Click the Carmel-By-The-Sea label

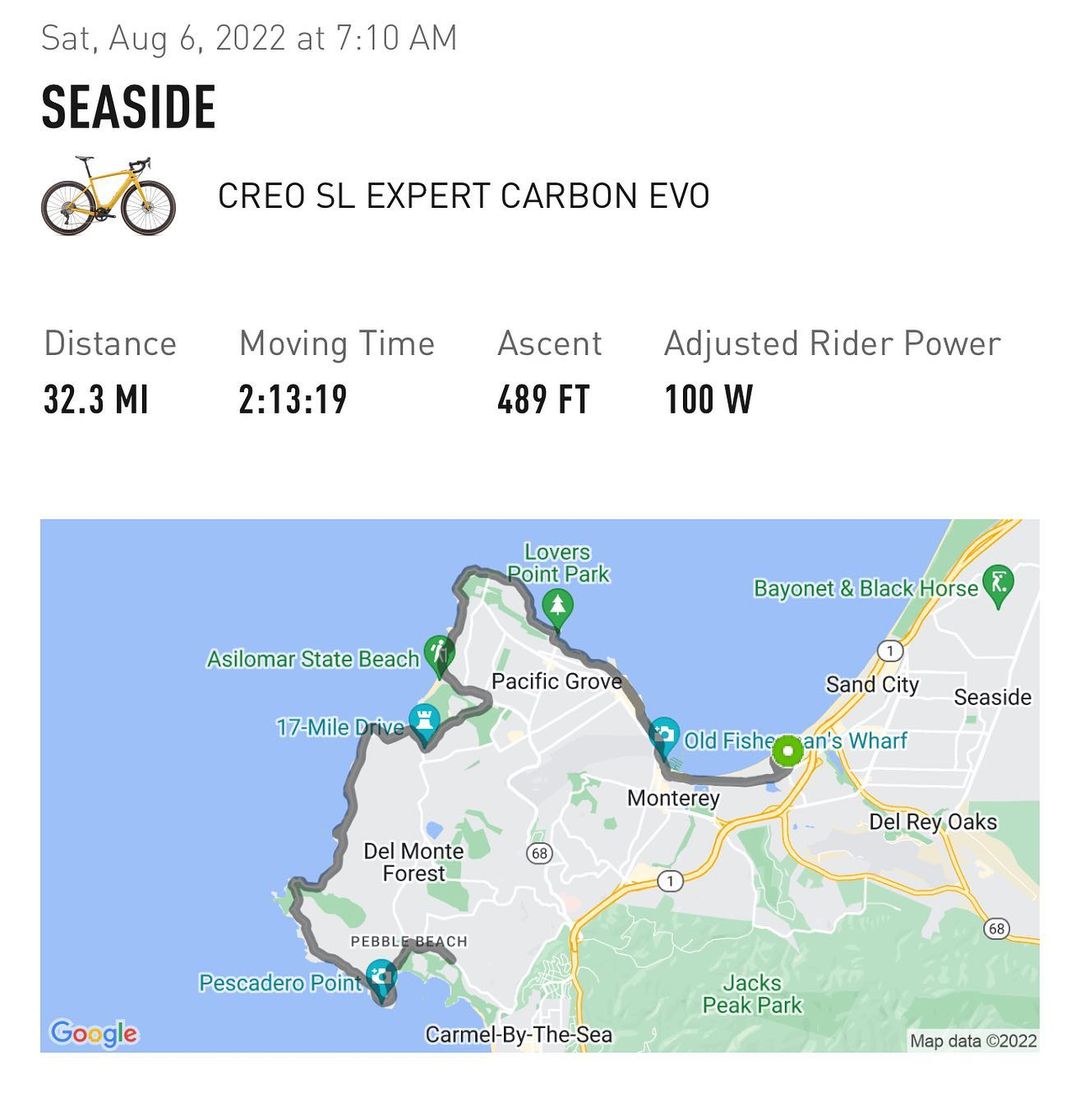coord(518,1035)
